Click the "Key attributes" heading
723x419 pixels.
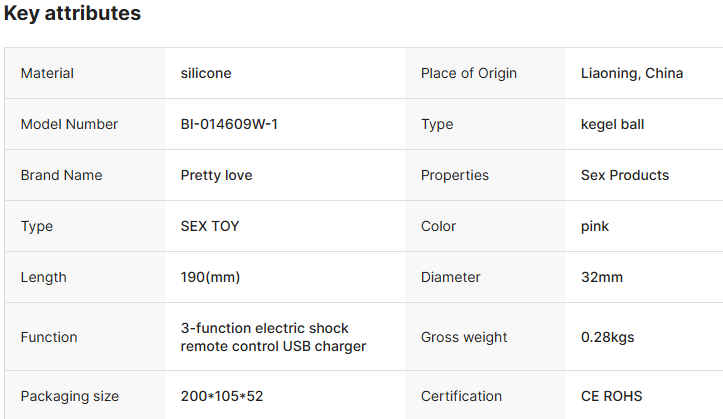[x=72, y=14]
